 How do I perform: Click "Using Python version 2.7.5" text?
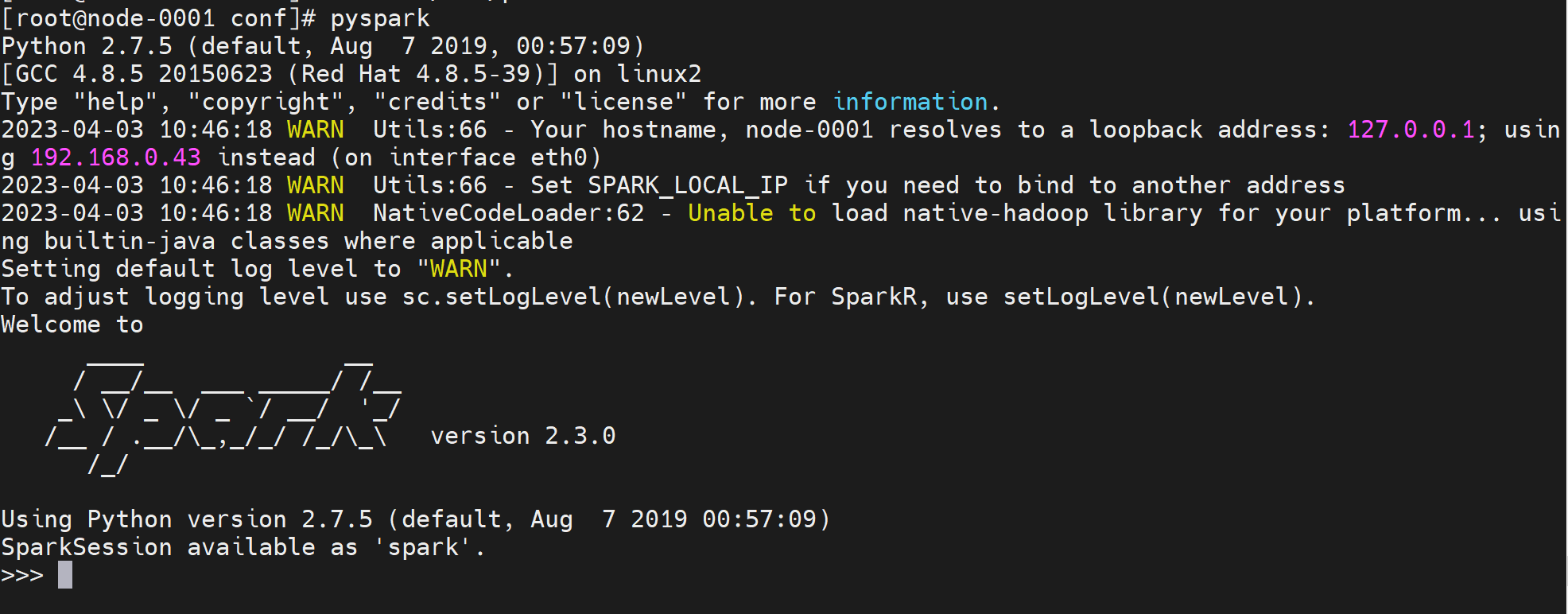[187, 519]
